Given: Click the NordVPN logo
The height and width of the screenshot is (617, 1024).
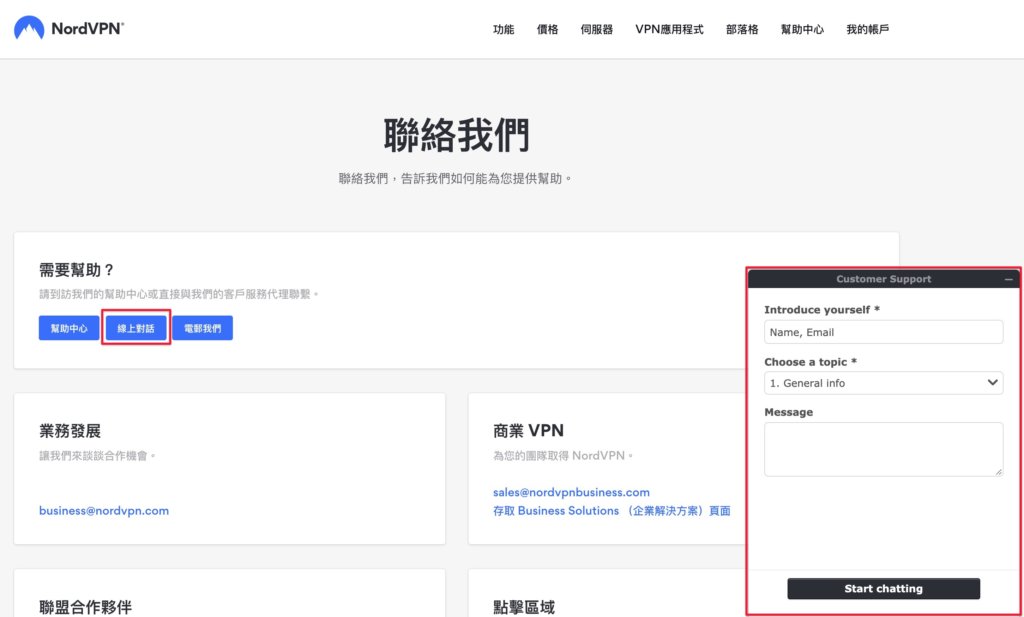Looking at the screenshot, I should pyautogui.click(x=69, y=28).
